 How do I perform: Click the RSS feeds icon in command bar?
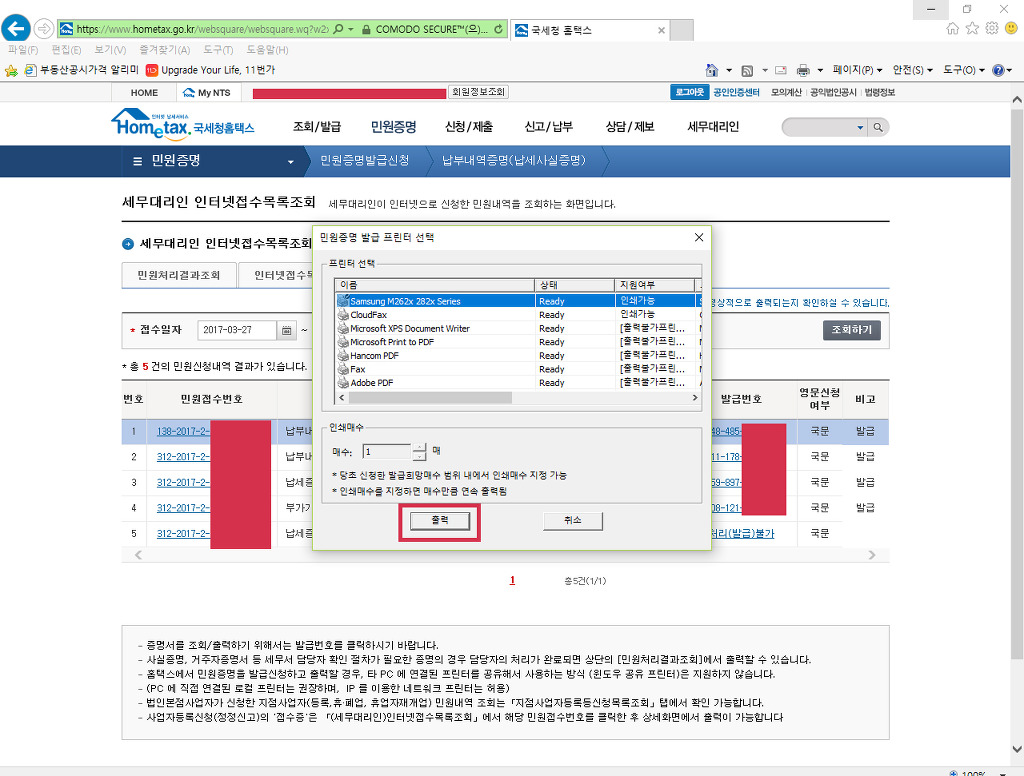tap(748, 70)
